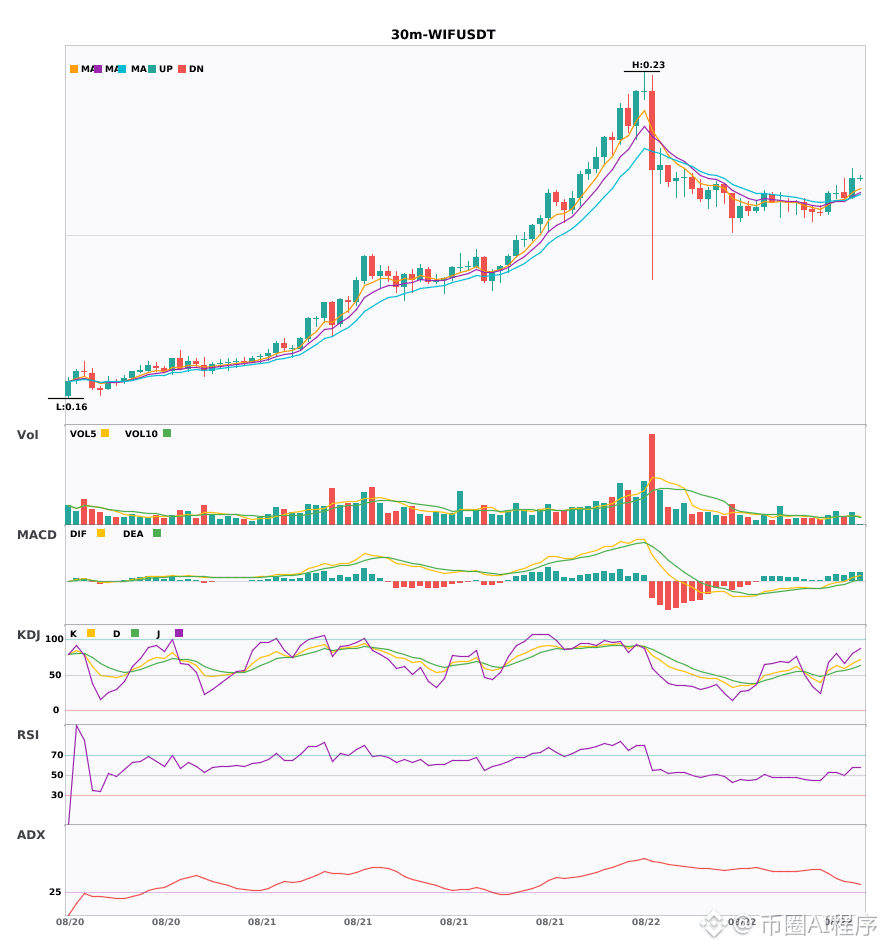Click the green VOL10 legend swatch
This screenshot has height=950, width=885.
tap(167, 433)
